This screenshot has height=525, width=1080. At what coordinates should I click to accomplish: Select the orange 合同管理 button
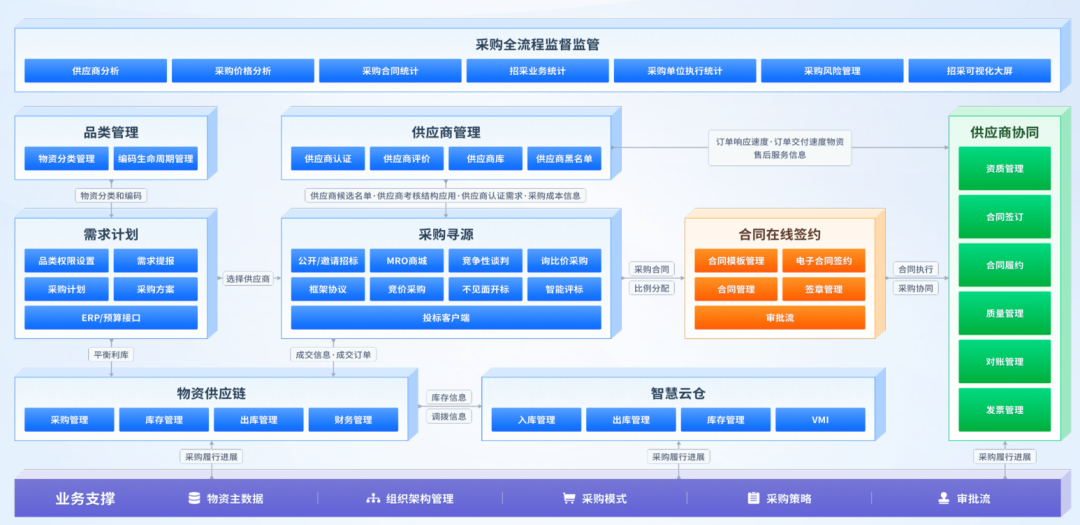[736, 289]
